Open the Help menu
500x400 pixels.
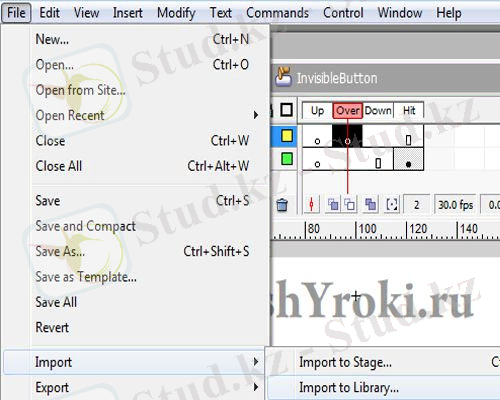[449, 13]
